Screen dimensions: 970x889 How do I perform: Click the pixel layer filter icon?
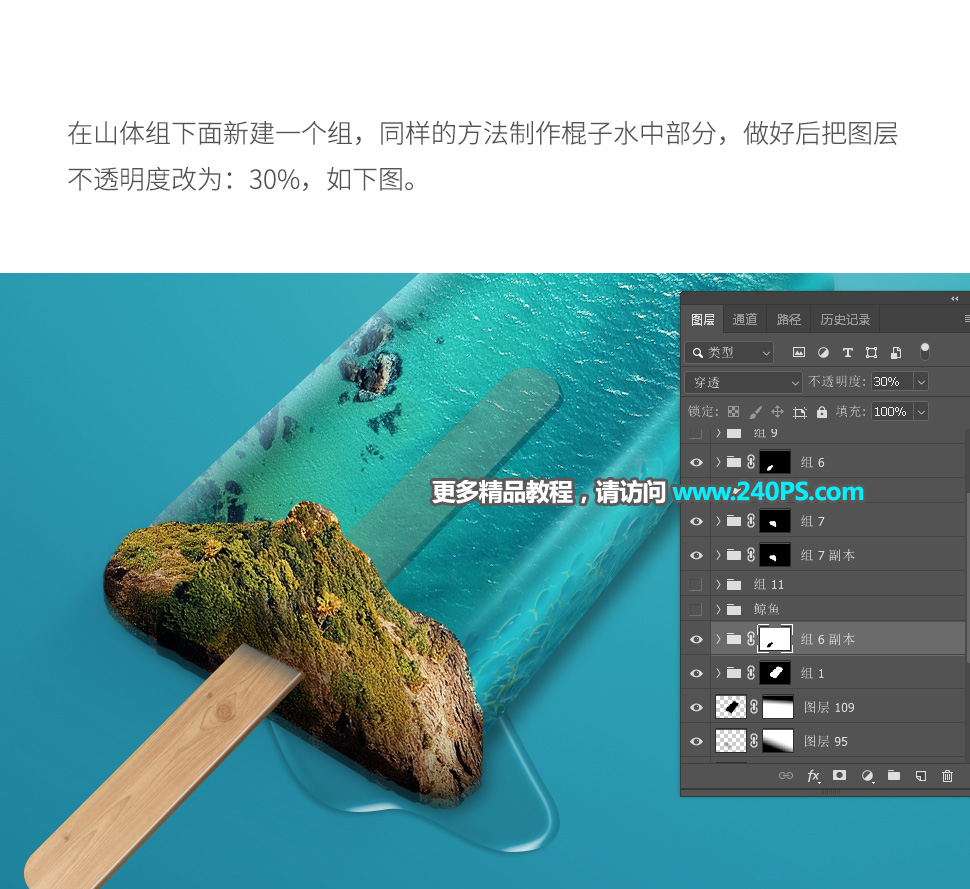[799, 352]
